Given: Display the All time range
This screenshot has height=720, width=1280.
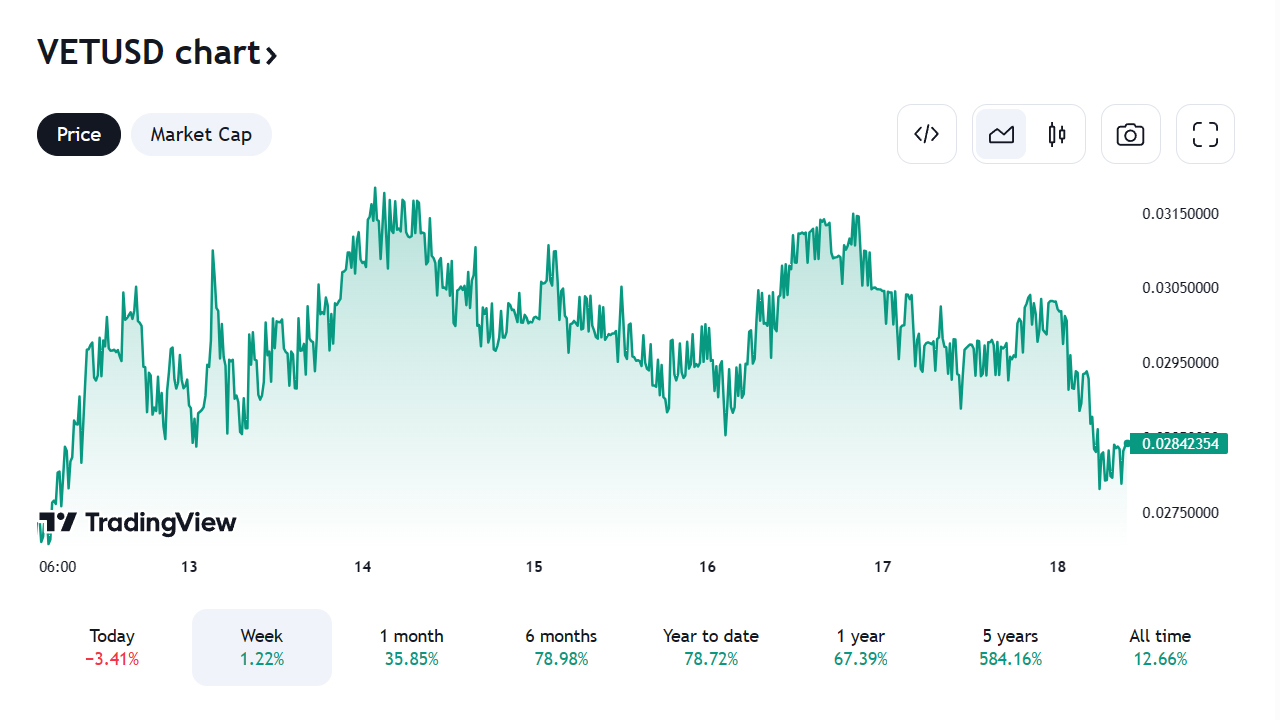Looking at the screenshot, I should (1160, 647).
